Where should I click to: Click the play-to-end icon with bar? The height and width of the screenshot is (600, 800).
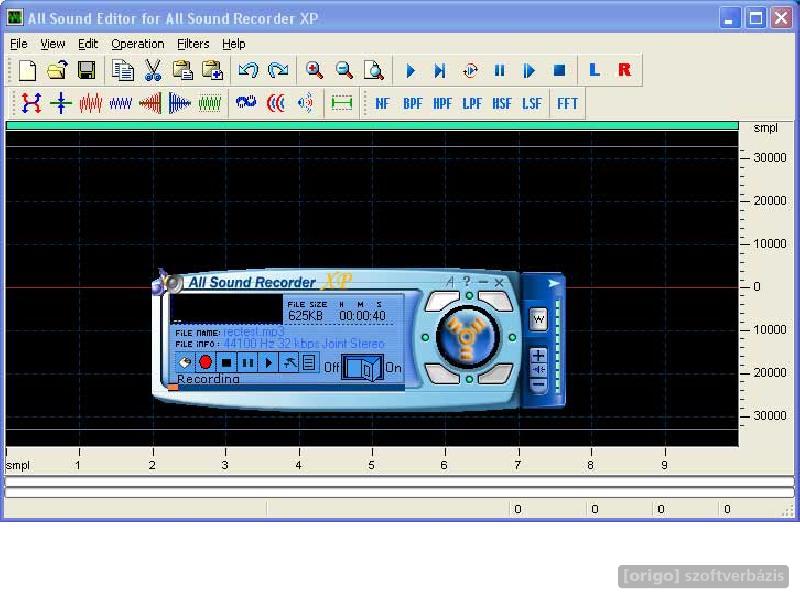440,70
